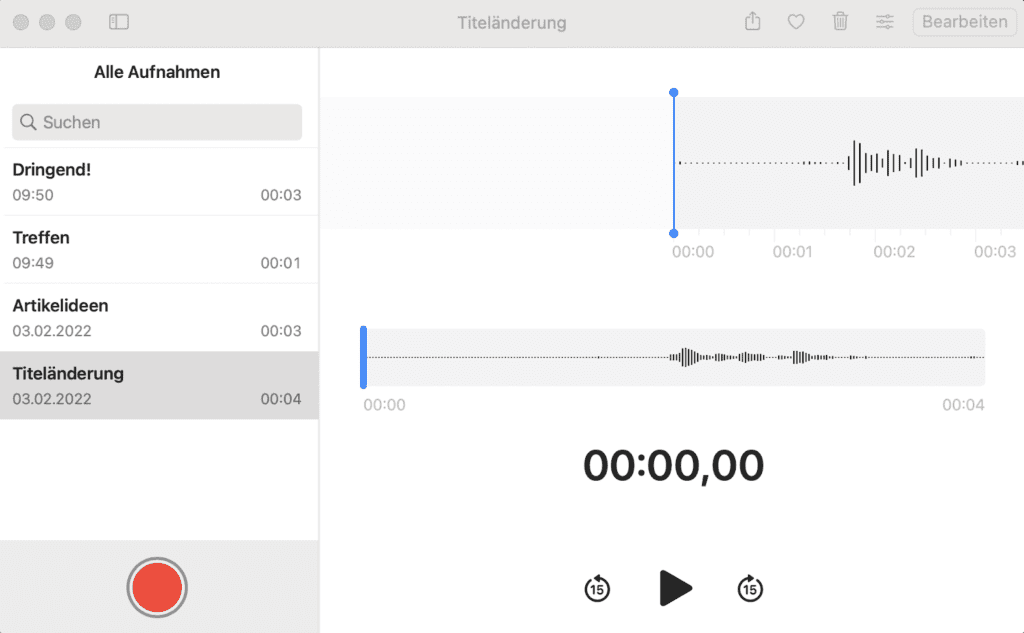The height and width of the screenshot is (633, 1024).
Task: Skip forward 15 seconds
Action: [x=750, y=589]
